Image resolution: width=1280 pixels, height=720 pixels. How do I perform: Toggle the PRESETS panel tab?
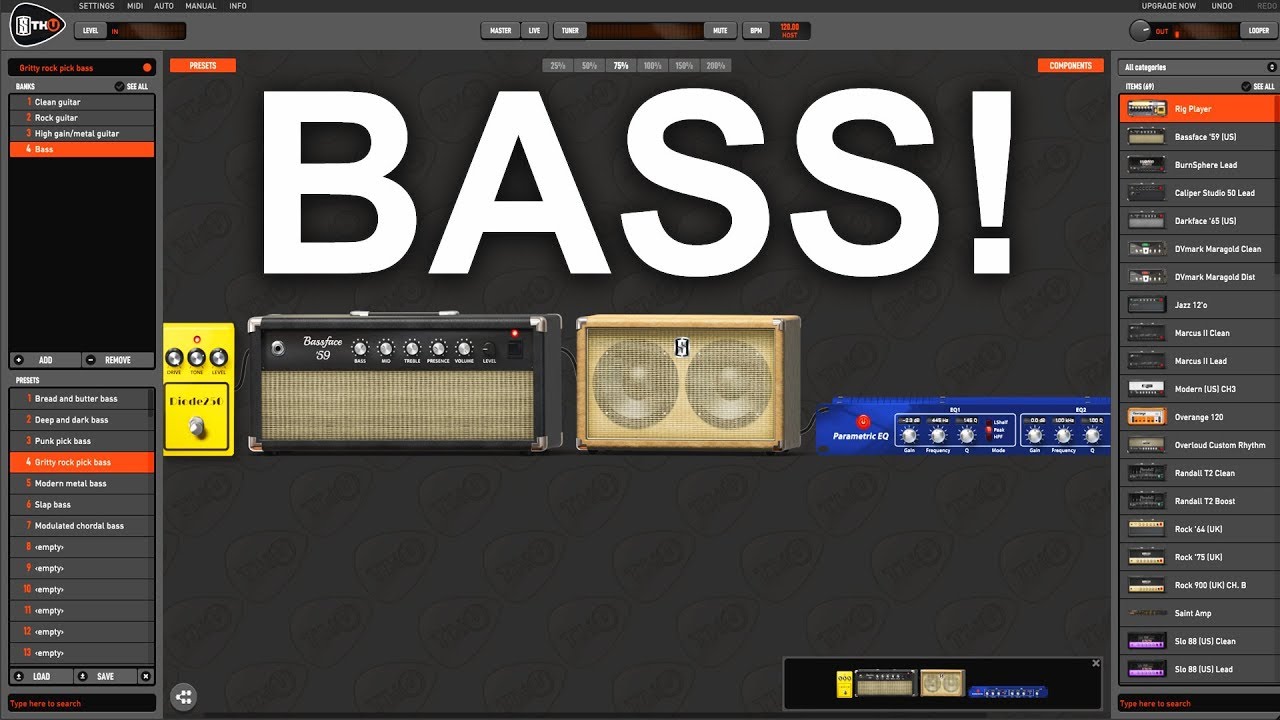point(203,66)
